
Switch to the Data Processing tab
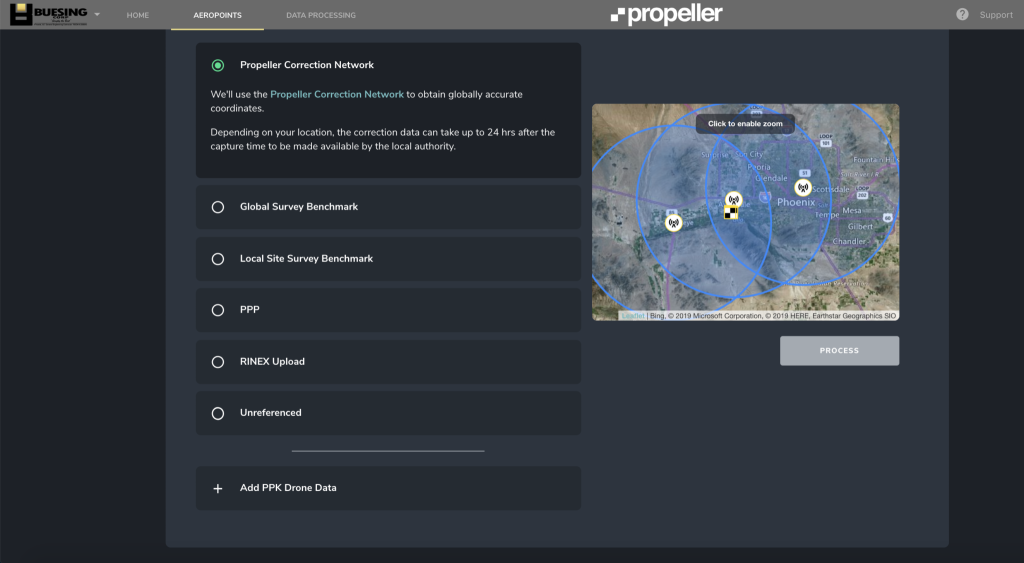pyautogui.click(x=320, y=15)
